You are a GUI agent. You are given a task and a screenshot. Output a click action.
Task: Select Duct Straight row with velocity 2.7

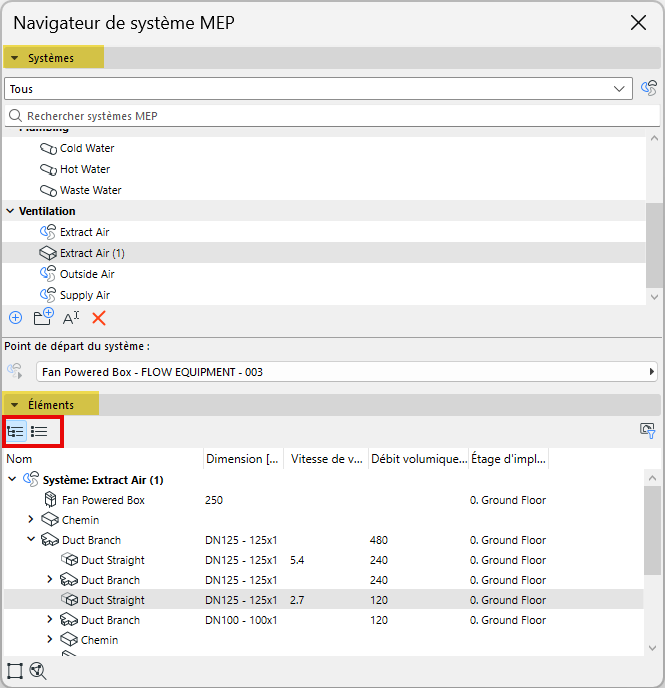click(x=324, y=600)
